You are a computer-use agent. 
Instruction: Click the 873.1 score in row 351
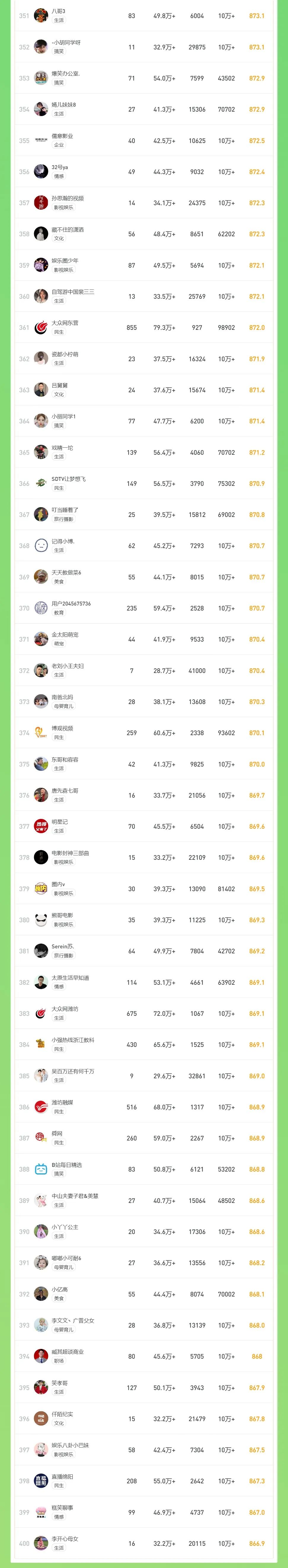pos(256,16)
